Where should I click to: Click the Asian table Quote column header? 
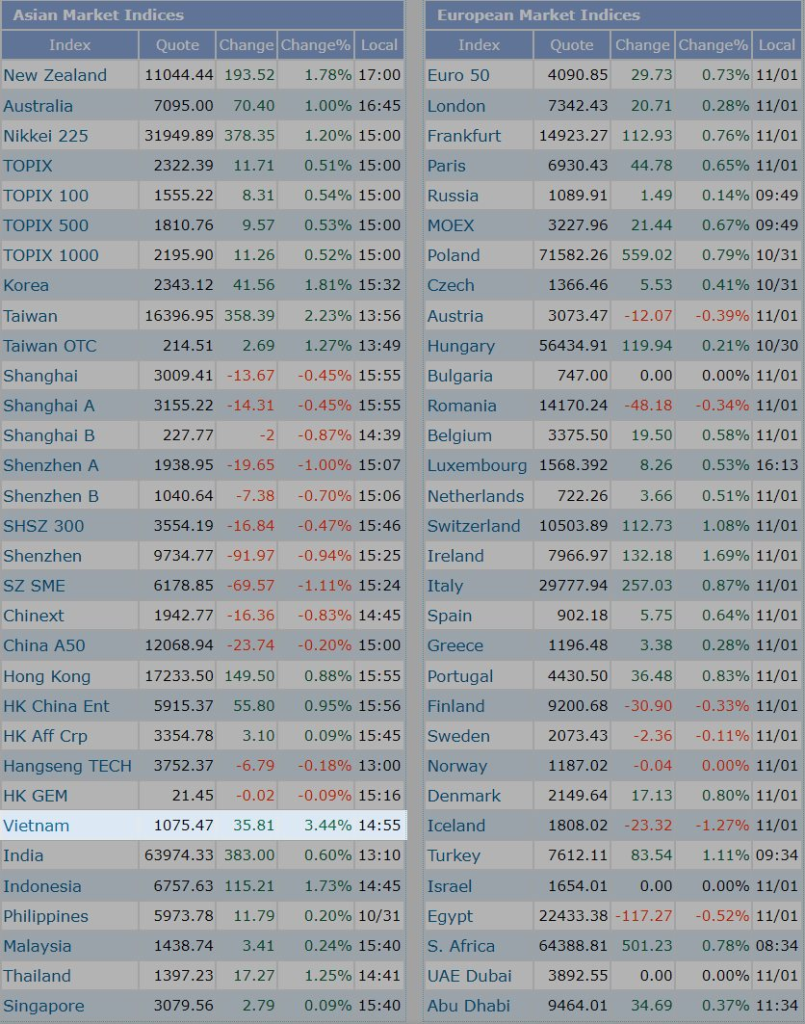coord(177,45)
